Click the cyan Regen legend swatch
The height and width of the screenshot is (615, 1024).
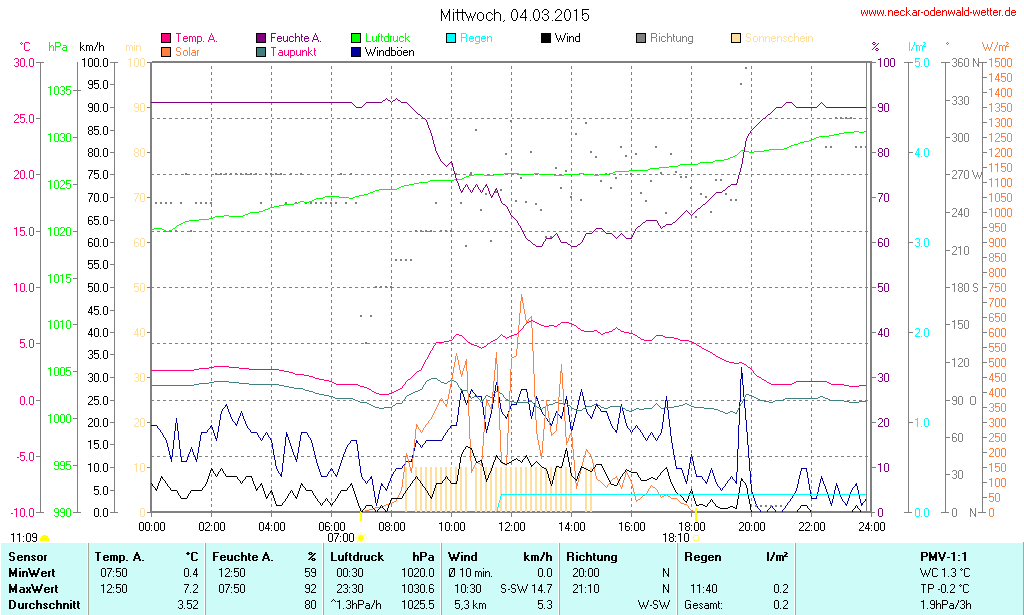451,39
